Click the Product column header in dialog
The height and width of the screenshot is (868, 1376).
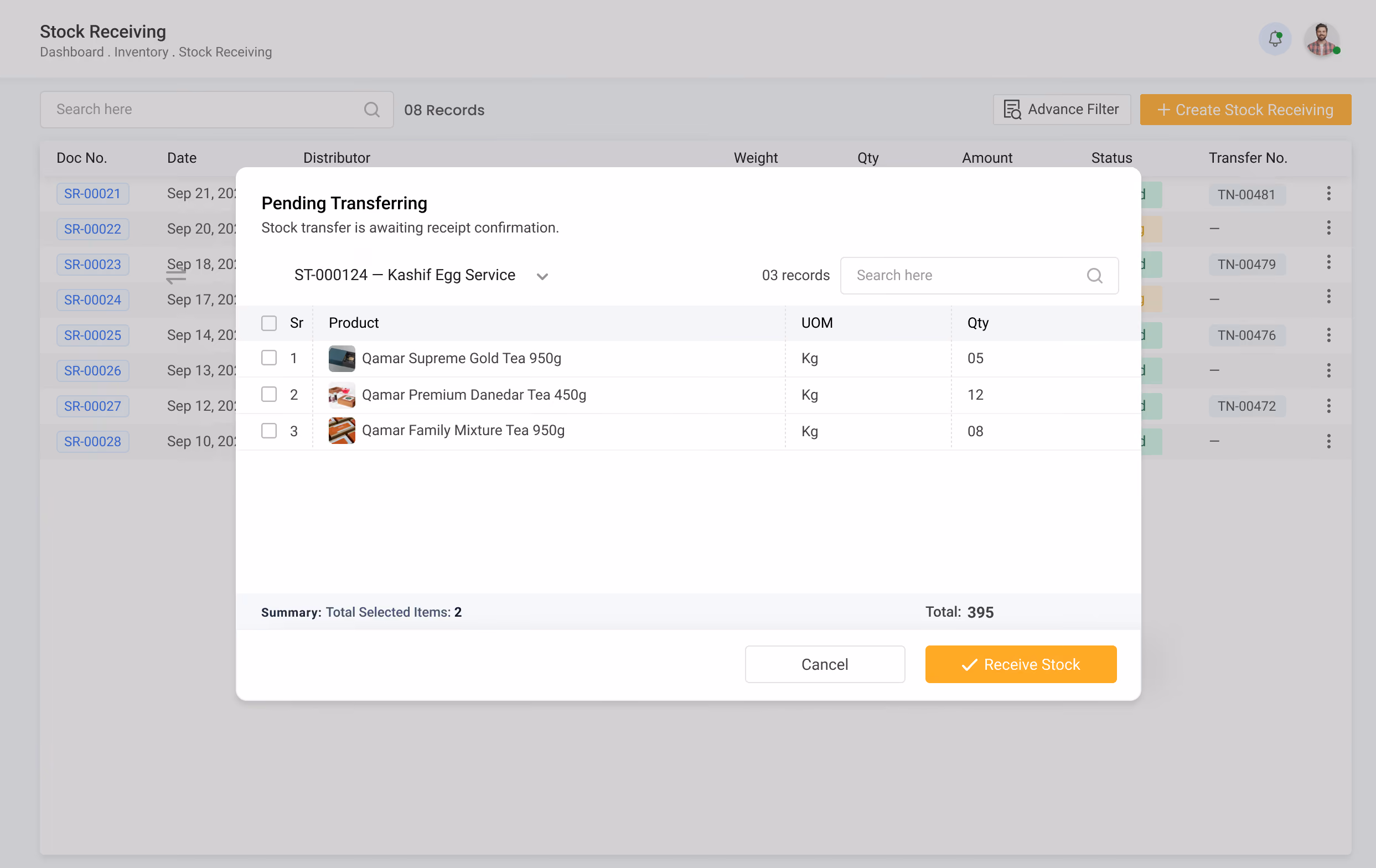click(x=354, y=323)
